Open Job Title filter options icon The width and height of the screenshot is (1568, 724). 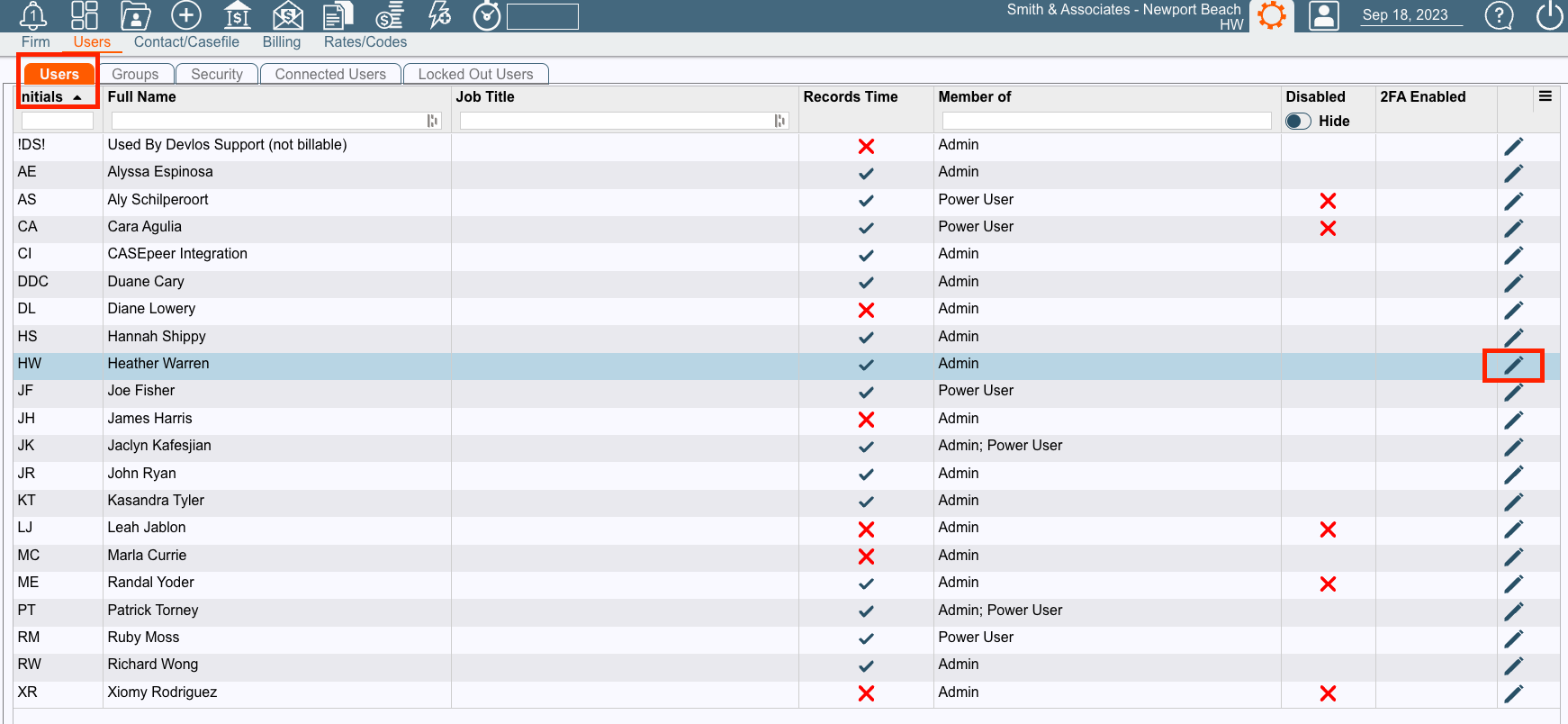point(780,121)
